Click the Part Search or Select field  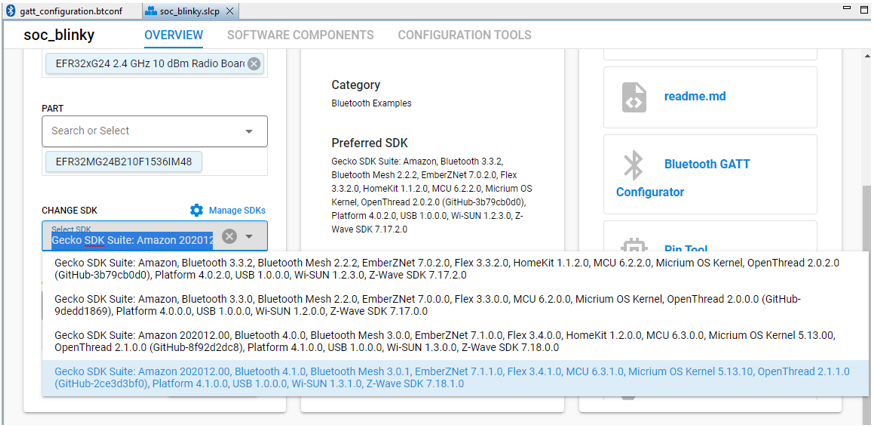click(140, 131)
